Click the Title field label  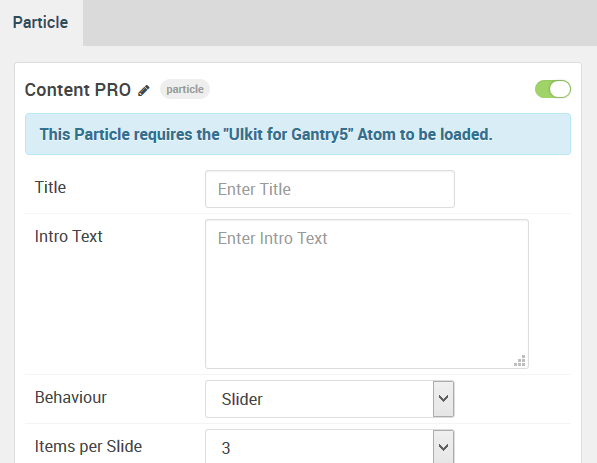coord(50,187)
